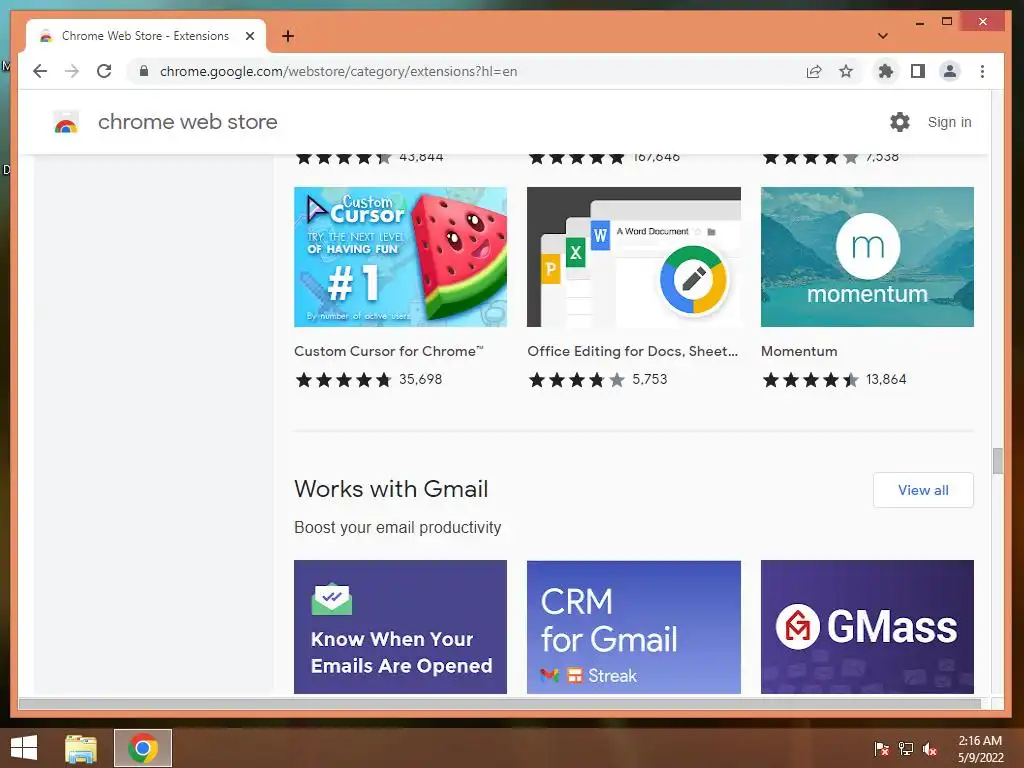Bookmark this tab with the star icon
Screen dimensions: 1024x768
(846, 71)
